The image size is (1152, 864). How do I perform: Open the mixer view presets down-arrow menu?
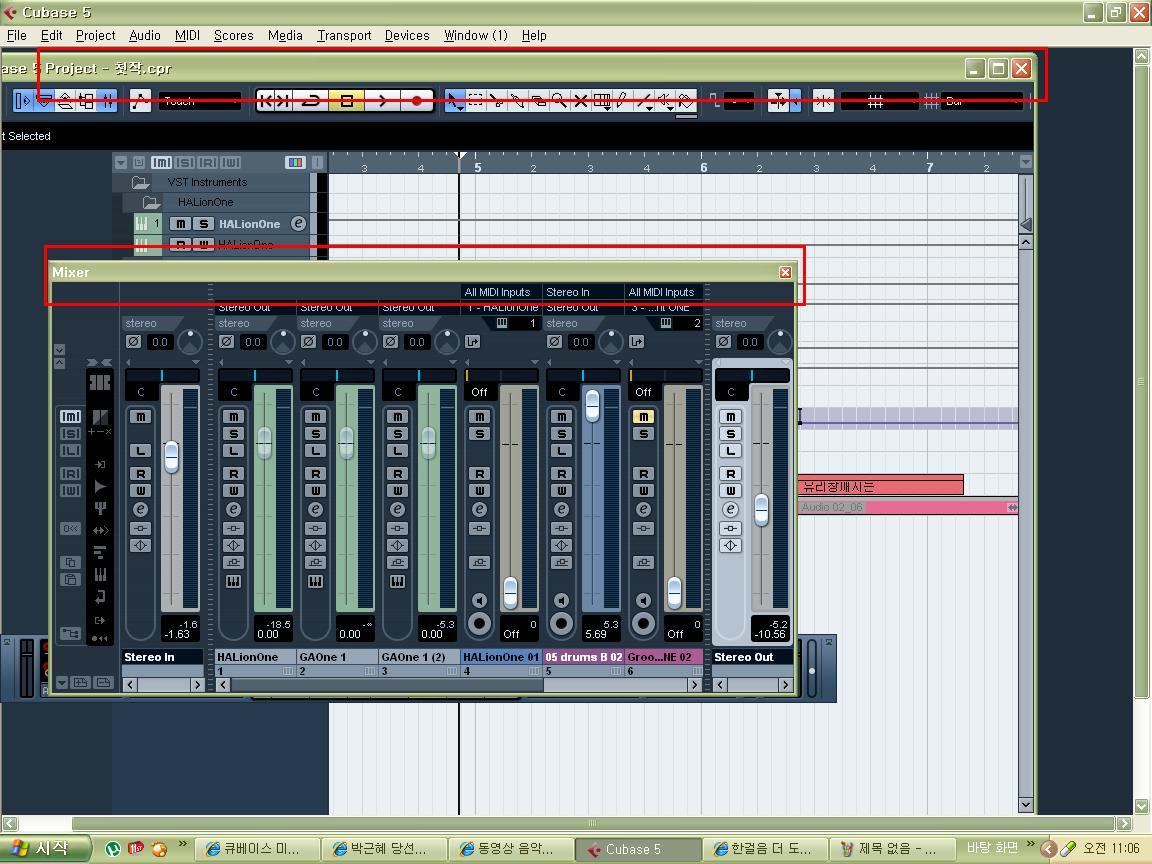62,683
